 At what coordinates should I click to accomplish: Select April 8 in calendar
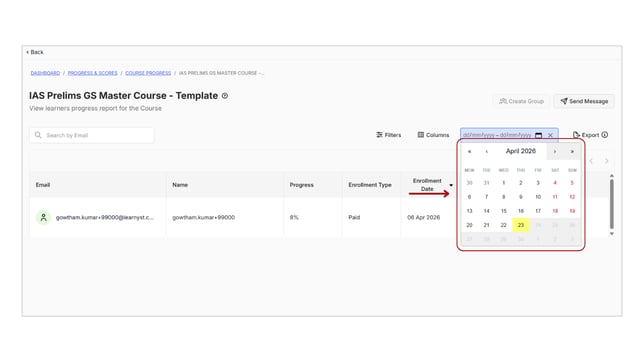point(504,197)
